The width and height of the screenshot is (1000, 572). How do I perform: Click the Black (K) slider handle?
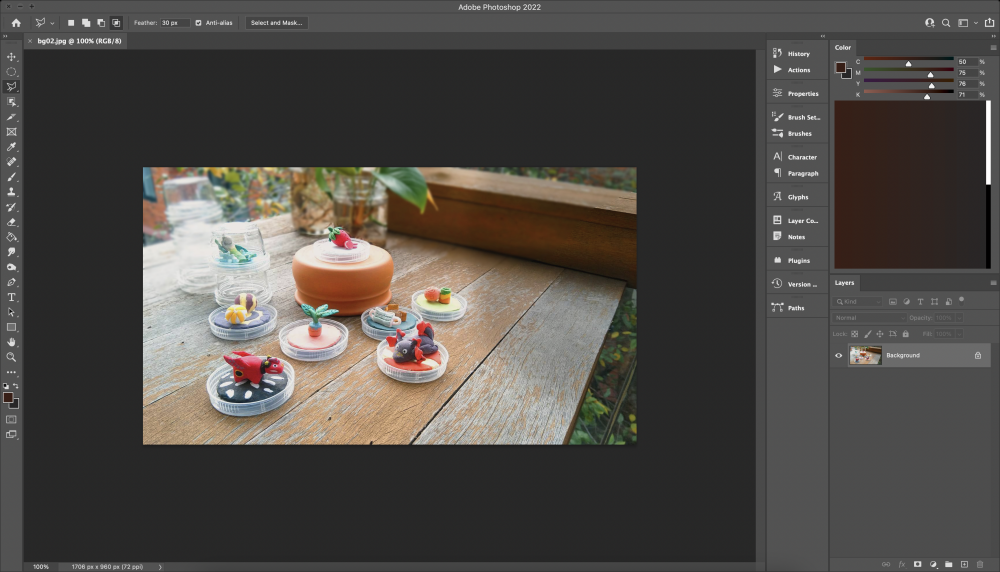(x=927, y=96)
